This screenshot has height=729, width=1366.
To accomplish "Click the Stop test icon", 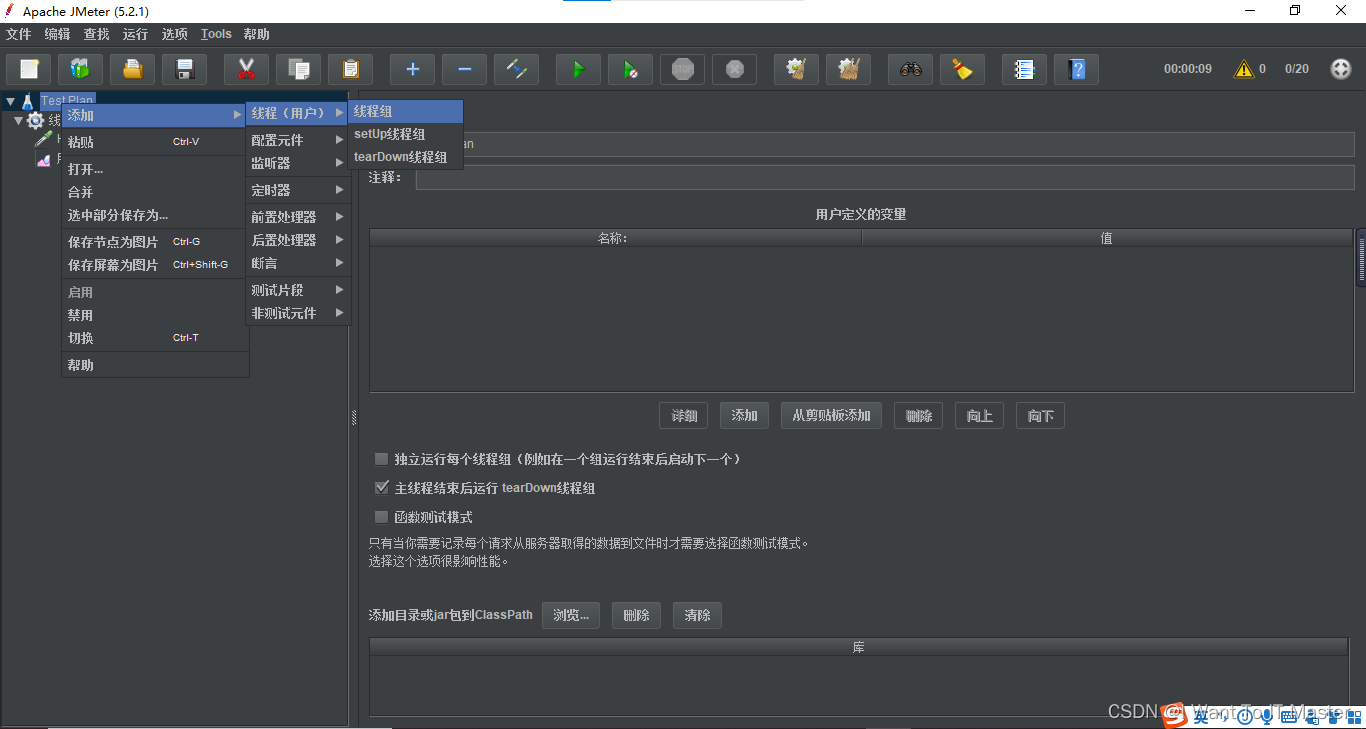I will (x=682, y=69).
